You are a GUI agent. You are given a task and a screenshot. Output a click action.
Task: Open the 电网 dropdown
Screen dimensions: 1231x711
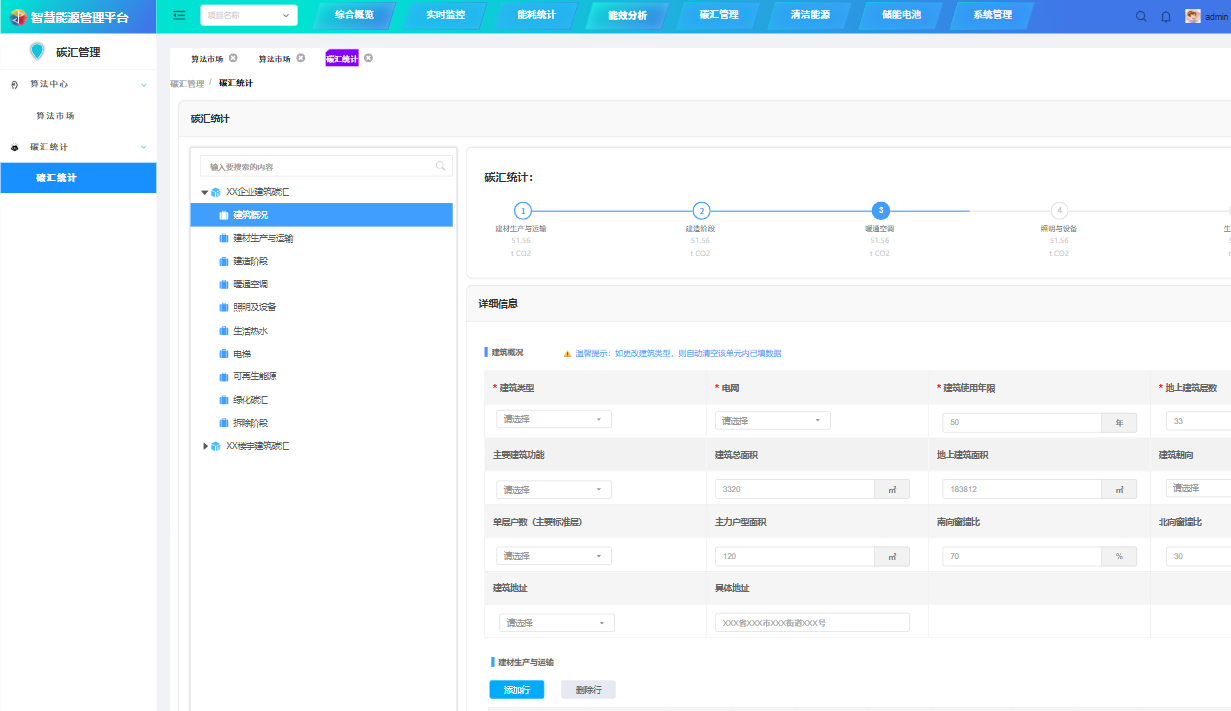[x=772, y=420]
